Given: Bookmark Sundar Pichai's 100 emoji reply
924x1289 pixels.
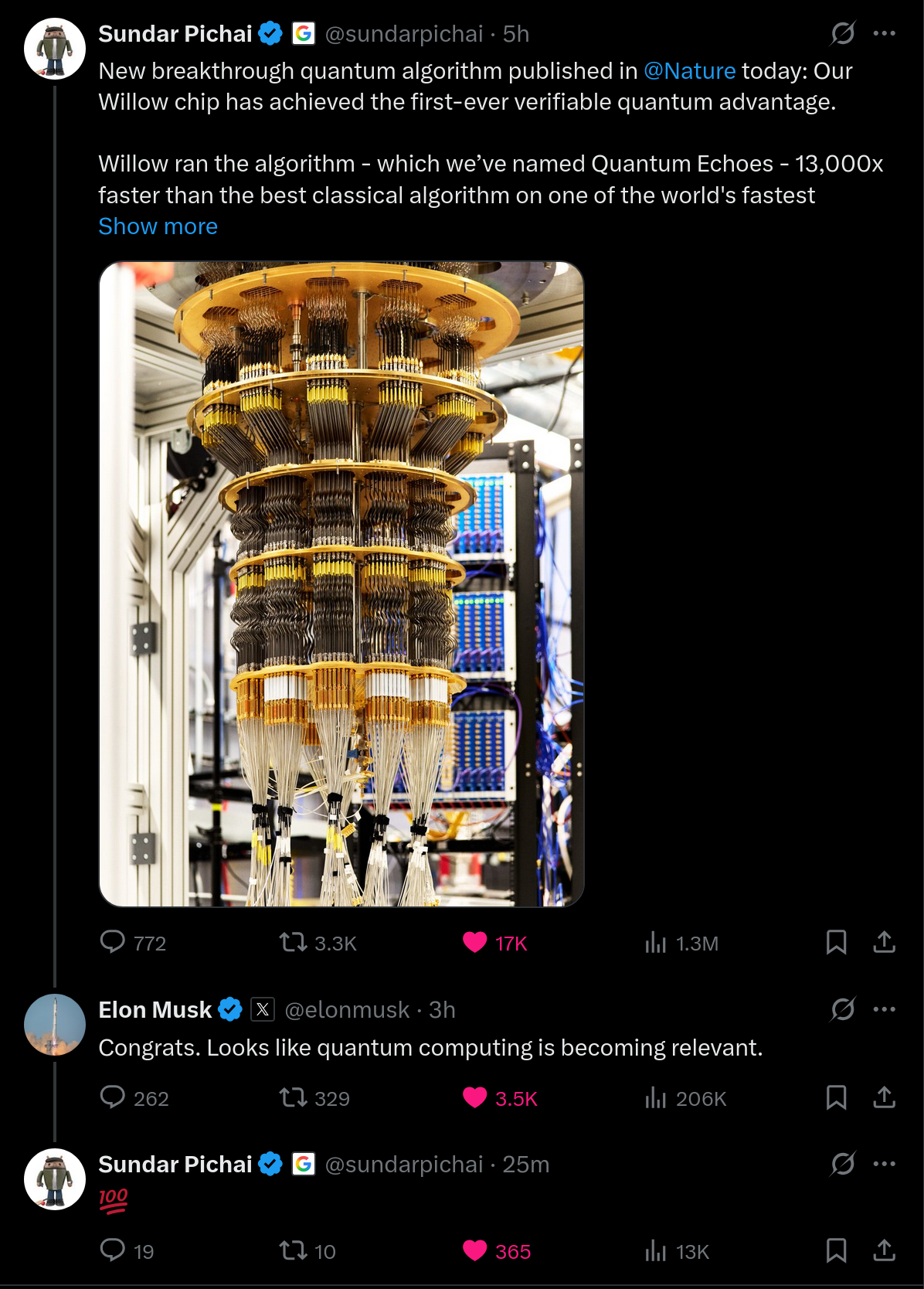Looking at the screenshot, I should tap(836, 1250).
